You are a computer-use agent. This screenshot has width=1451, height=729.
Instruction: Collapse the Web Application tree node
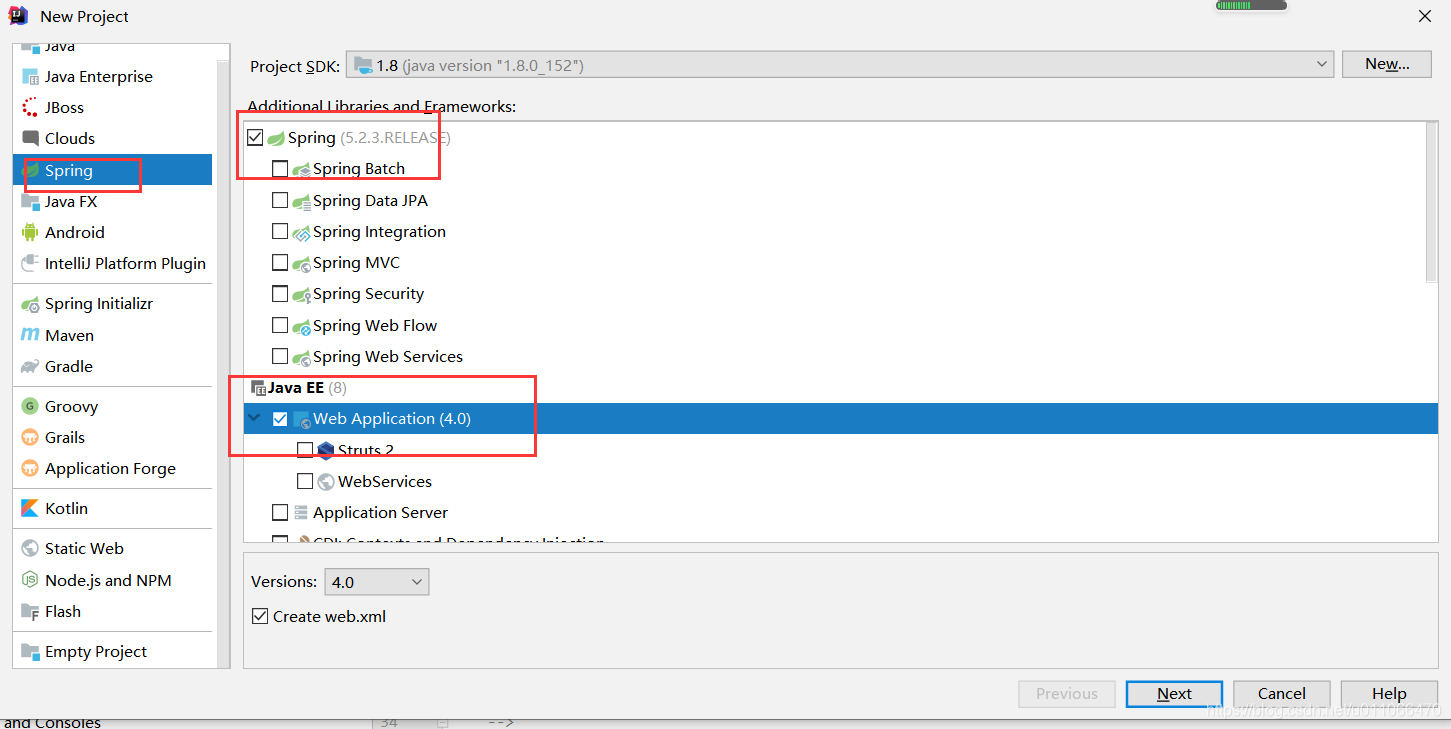[254, 419]
